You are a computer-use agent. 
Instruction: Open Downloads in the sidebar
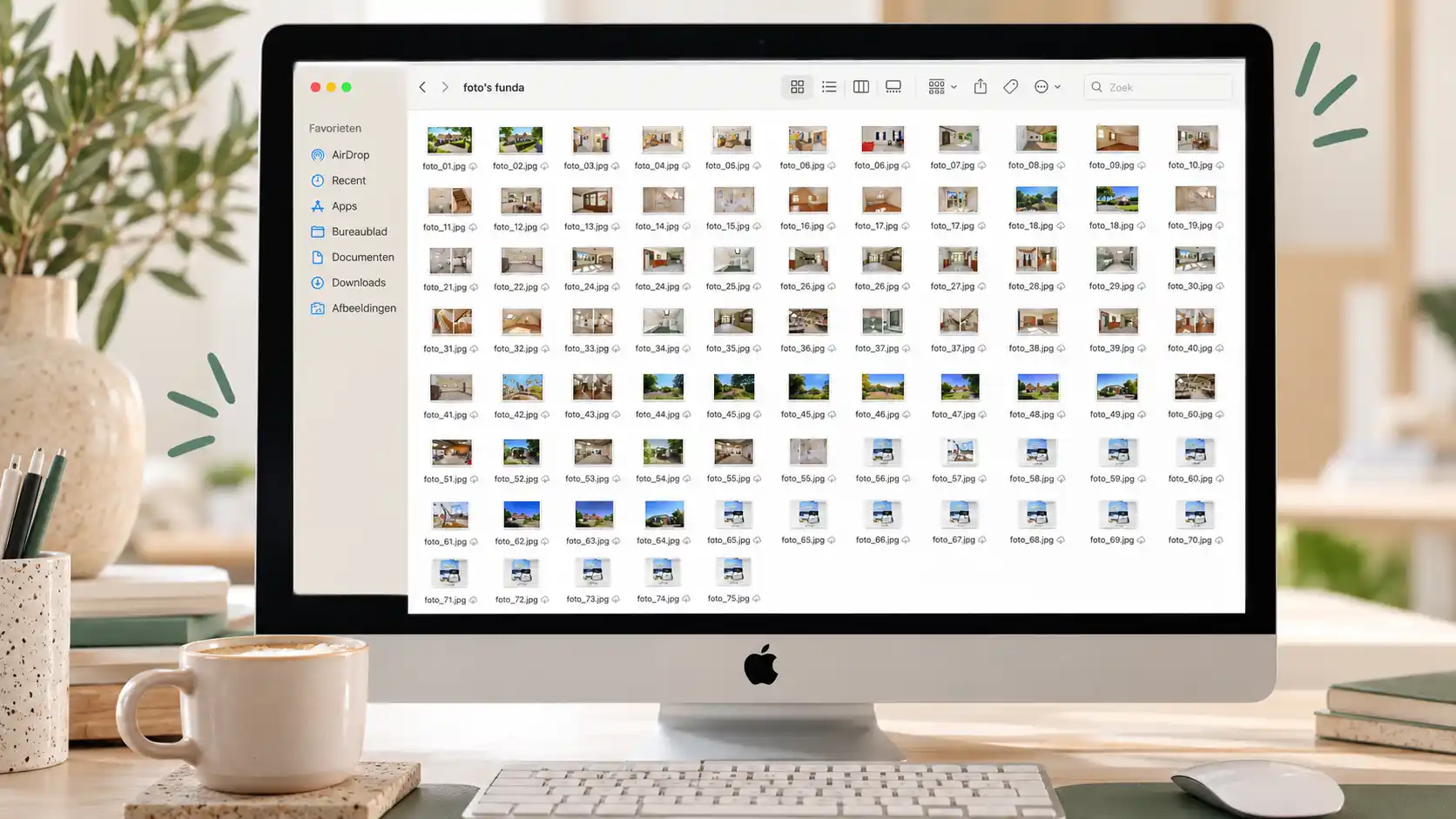[347, 282]
